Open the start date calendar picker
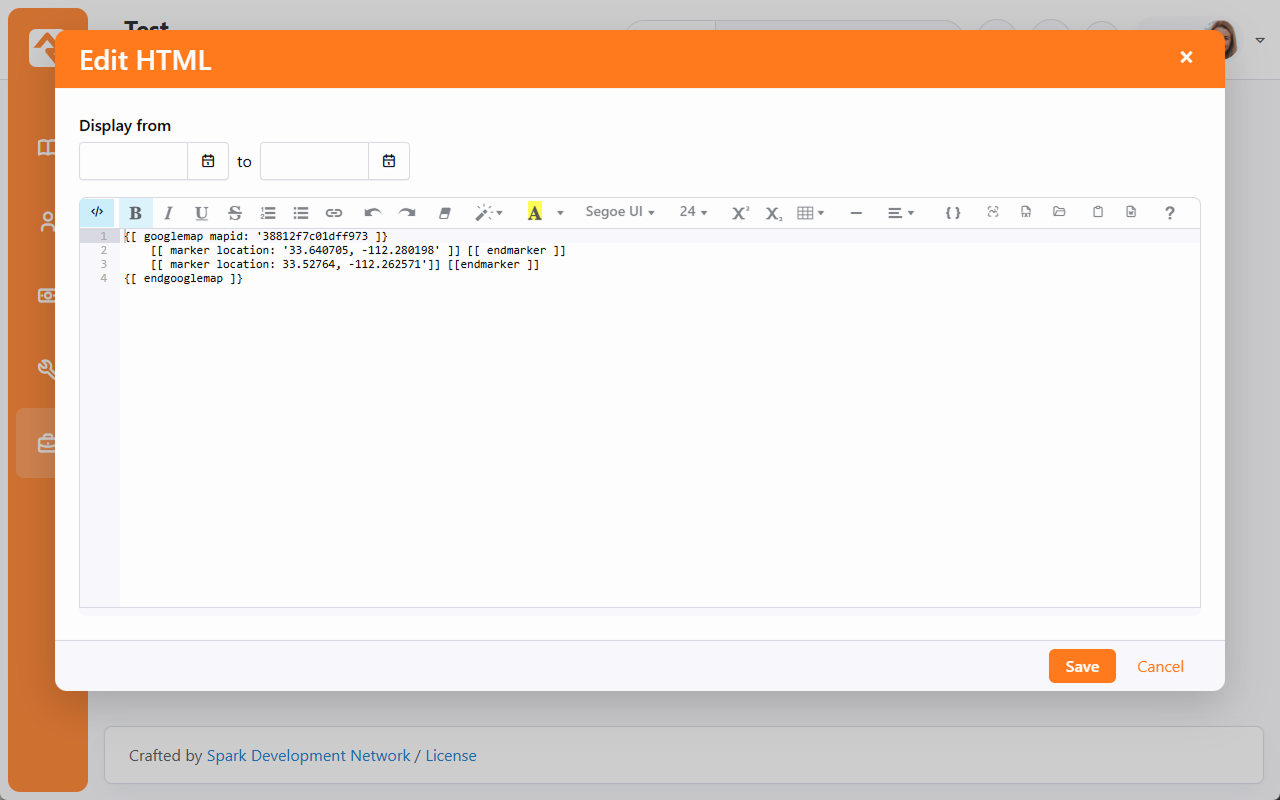Image resolution: width=1280 pixels, height=800 pixels. (208, 161)
